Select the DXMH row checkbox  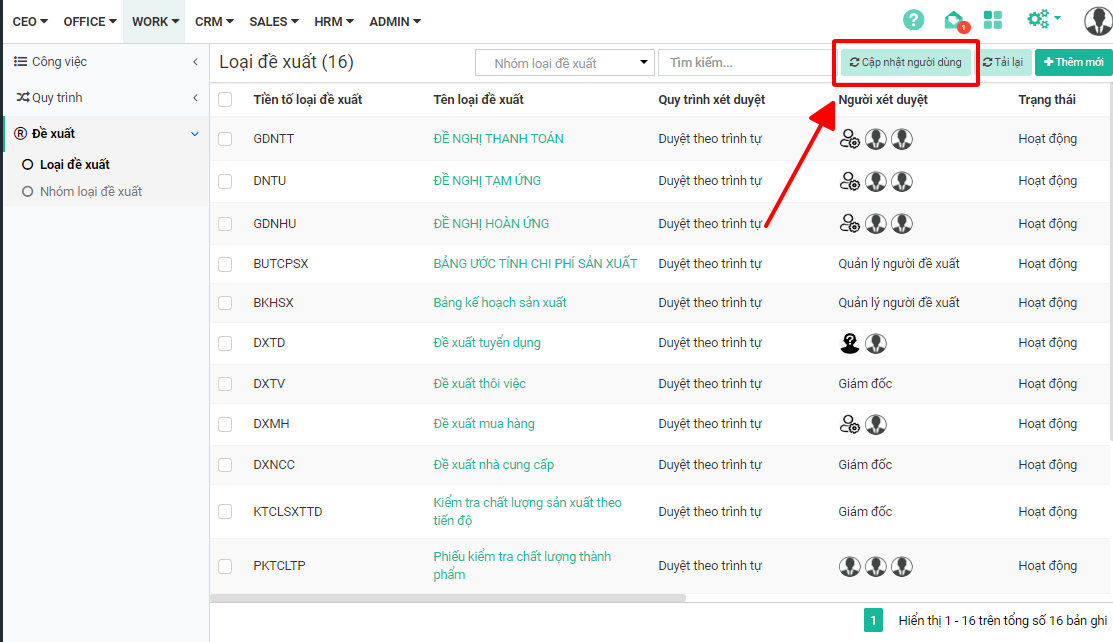[225, 424]
